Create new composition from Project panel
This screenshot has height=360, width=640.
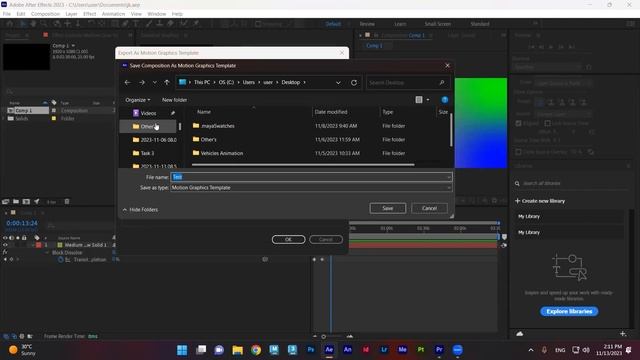[x=26, y=202]
